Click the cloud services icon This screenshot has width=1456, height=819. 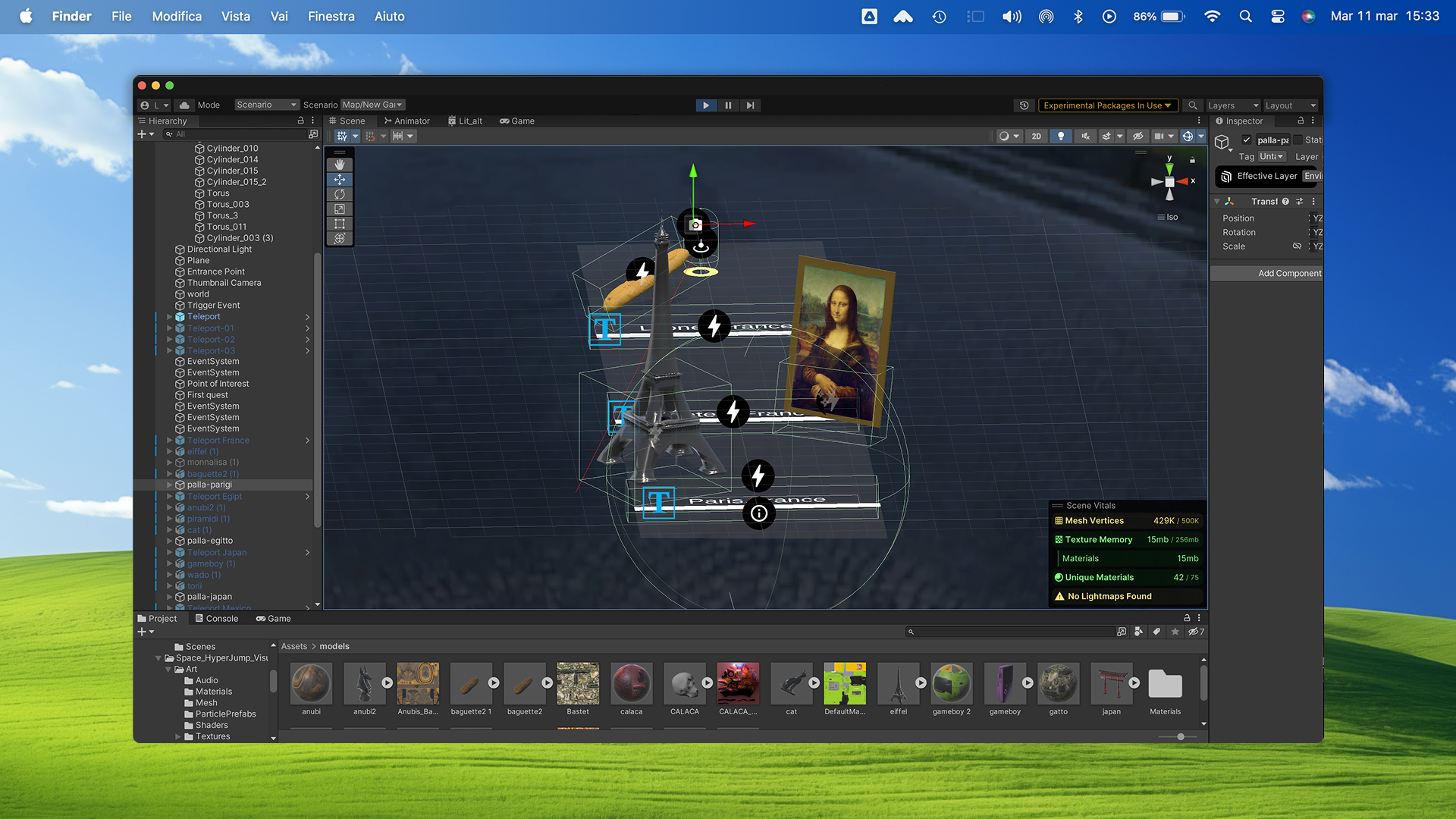coord(184,105)
